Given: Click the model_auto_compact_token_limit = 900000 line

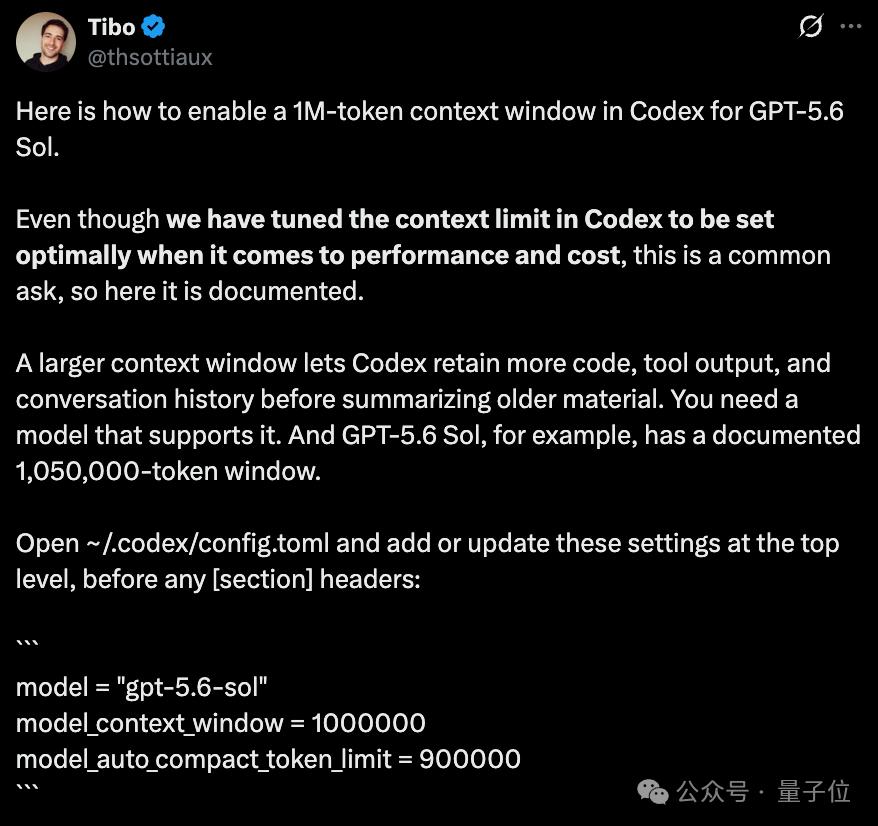Looking at the screenshot, I should 268,759.
